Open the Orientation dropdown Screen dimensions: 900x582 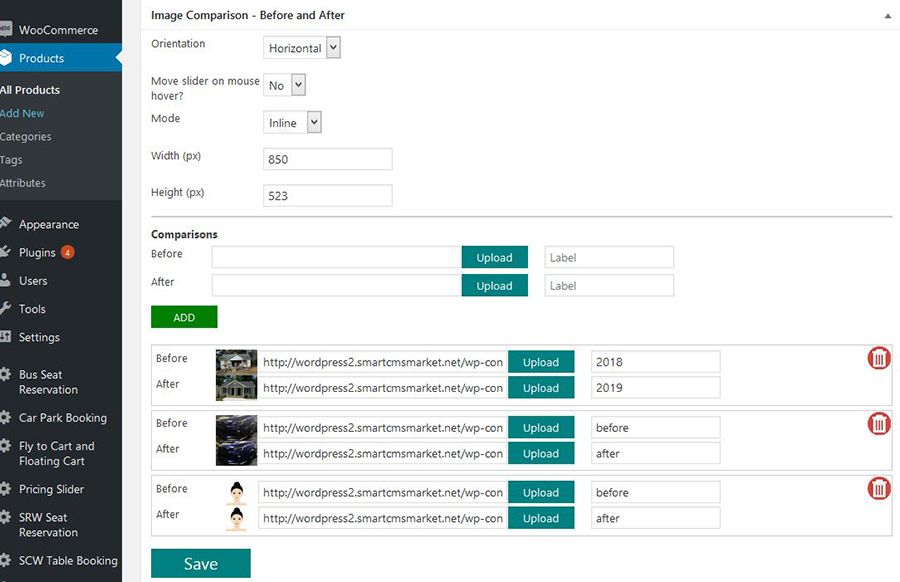302,48
